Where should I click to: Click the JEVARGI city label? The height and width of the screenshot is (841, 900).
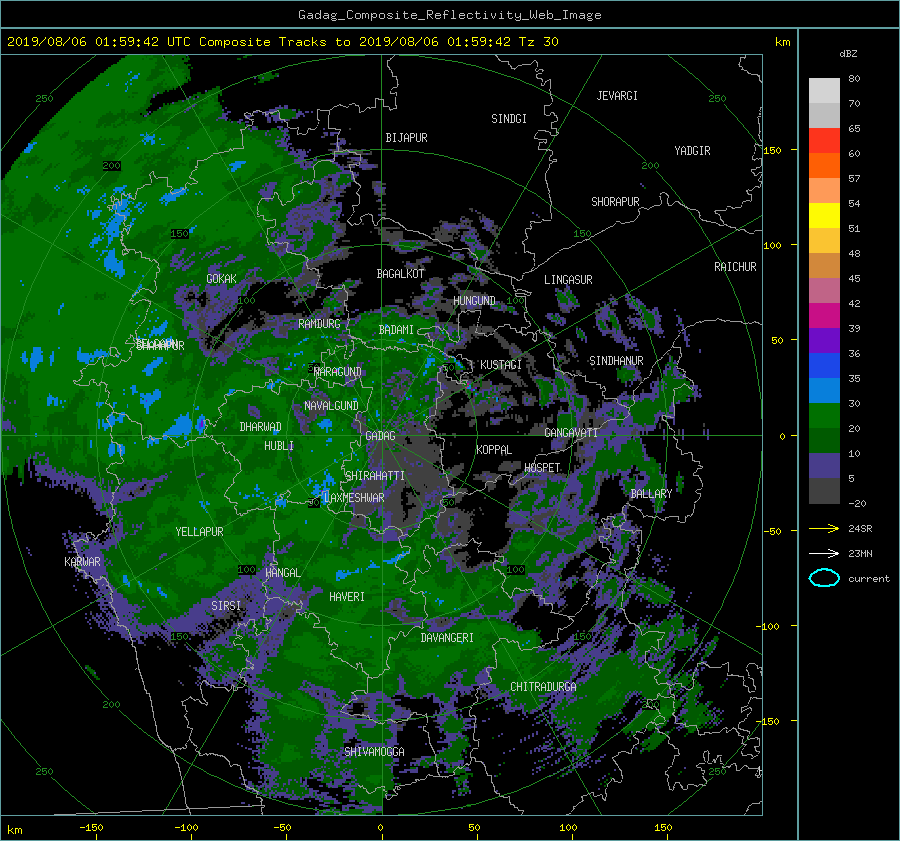[617, 96]
